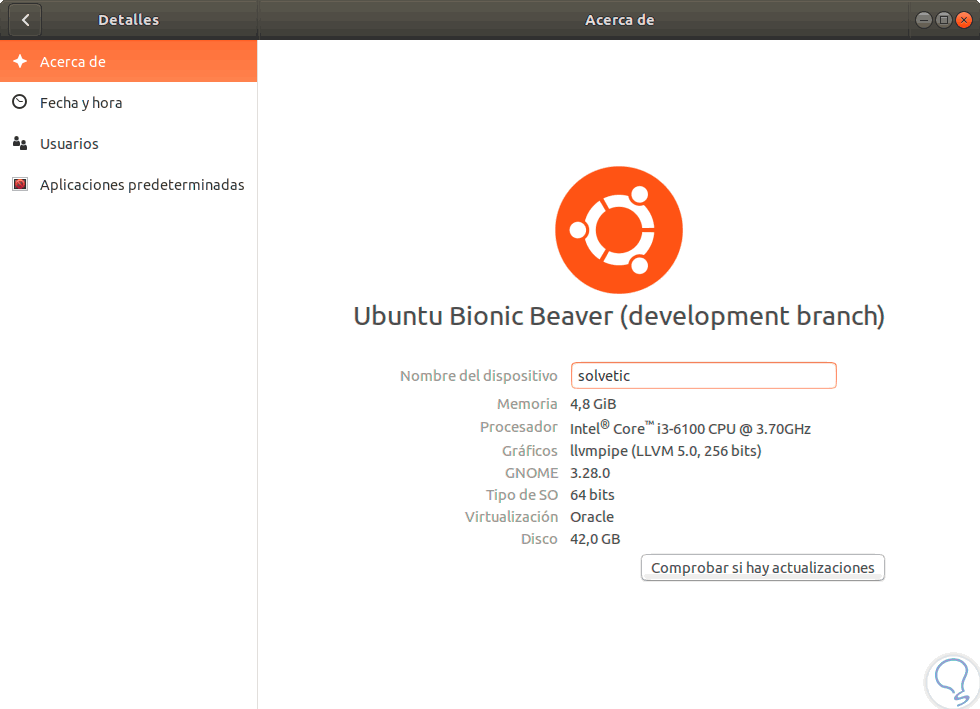Click the Ubuntu logo
The image size is (980, 709).
(619, 230)
